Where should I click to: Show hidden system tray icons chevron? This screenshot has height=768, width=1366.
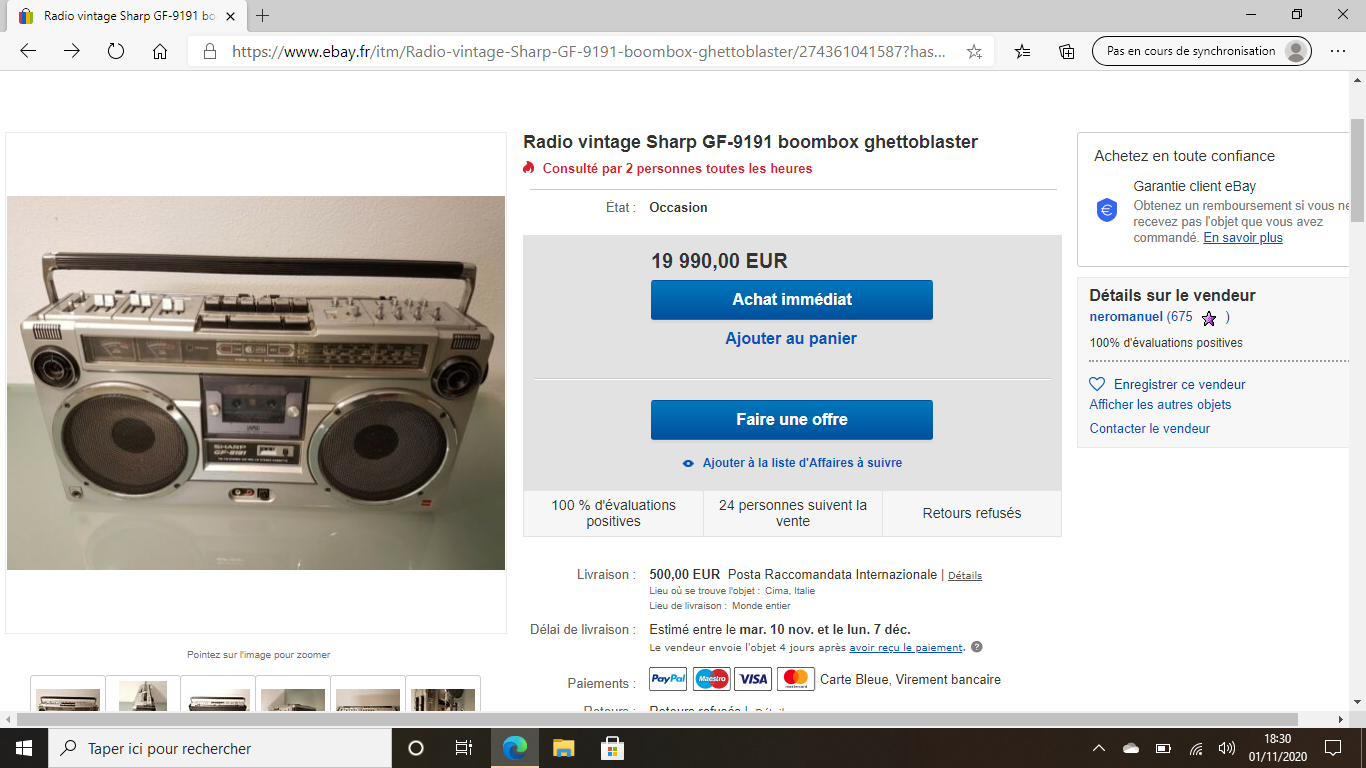1099,748
